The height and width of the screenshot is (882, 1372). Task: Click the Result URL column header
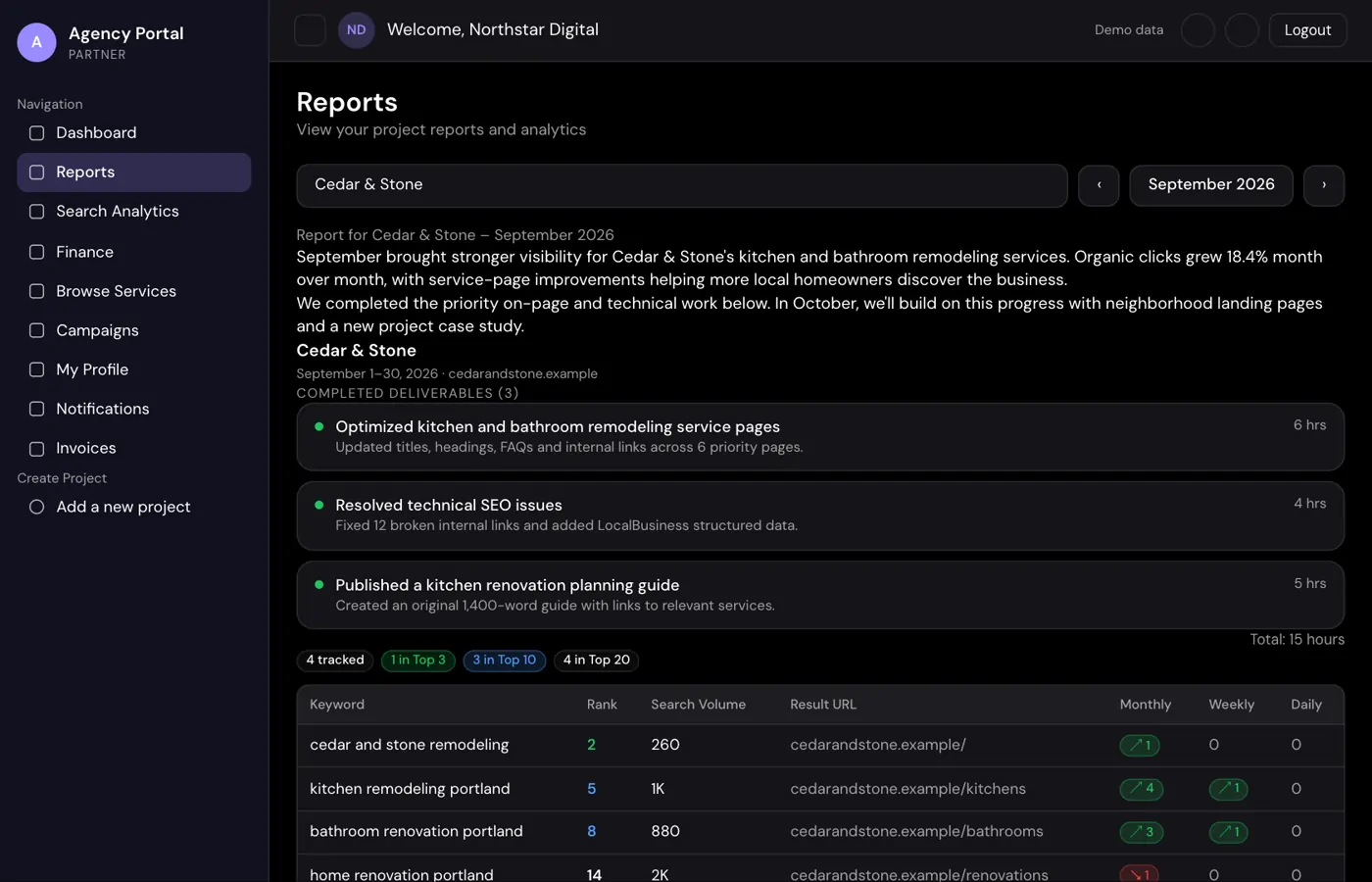coord(823,705)
